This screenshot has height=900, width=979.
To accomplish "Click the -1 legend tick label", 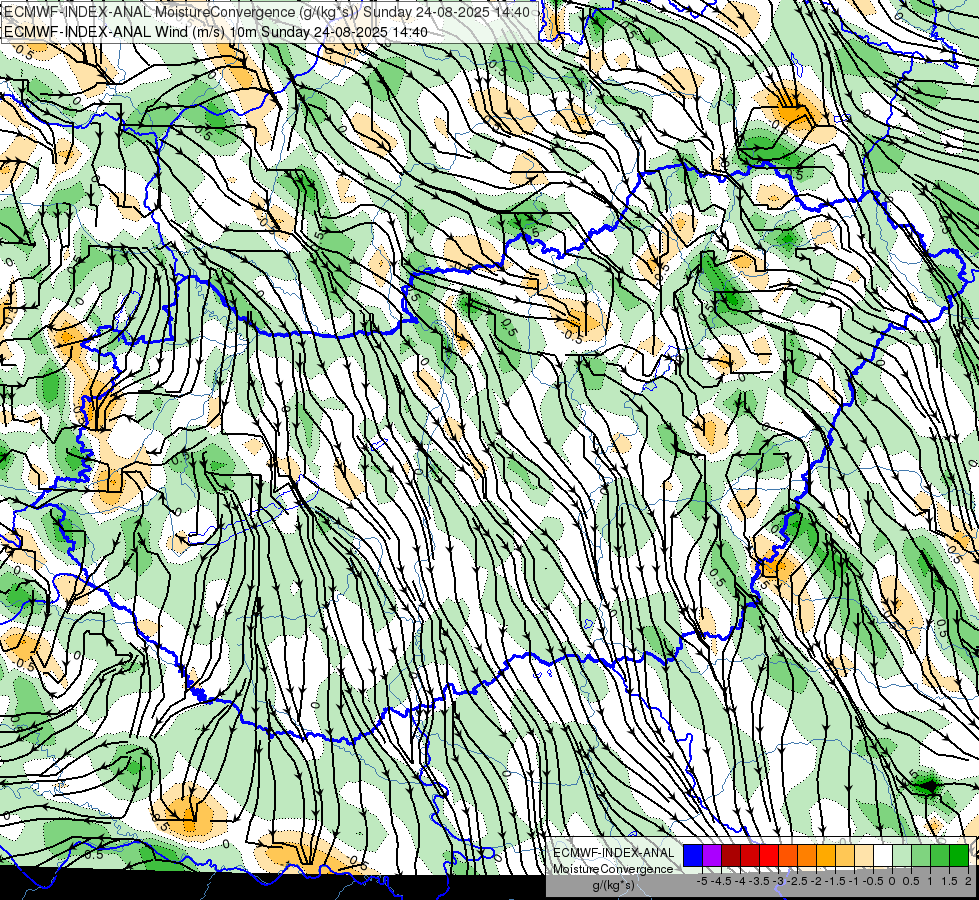I will coord(854,881).
